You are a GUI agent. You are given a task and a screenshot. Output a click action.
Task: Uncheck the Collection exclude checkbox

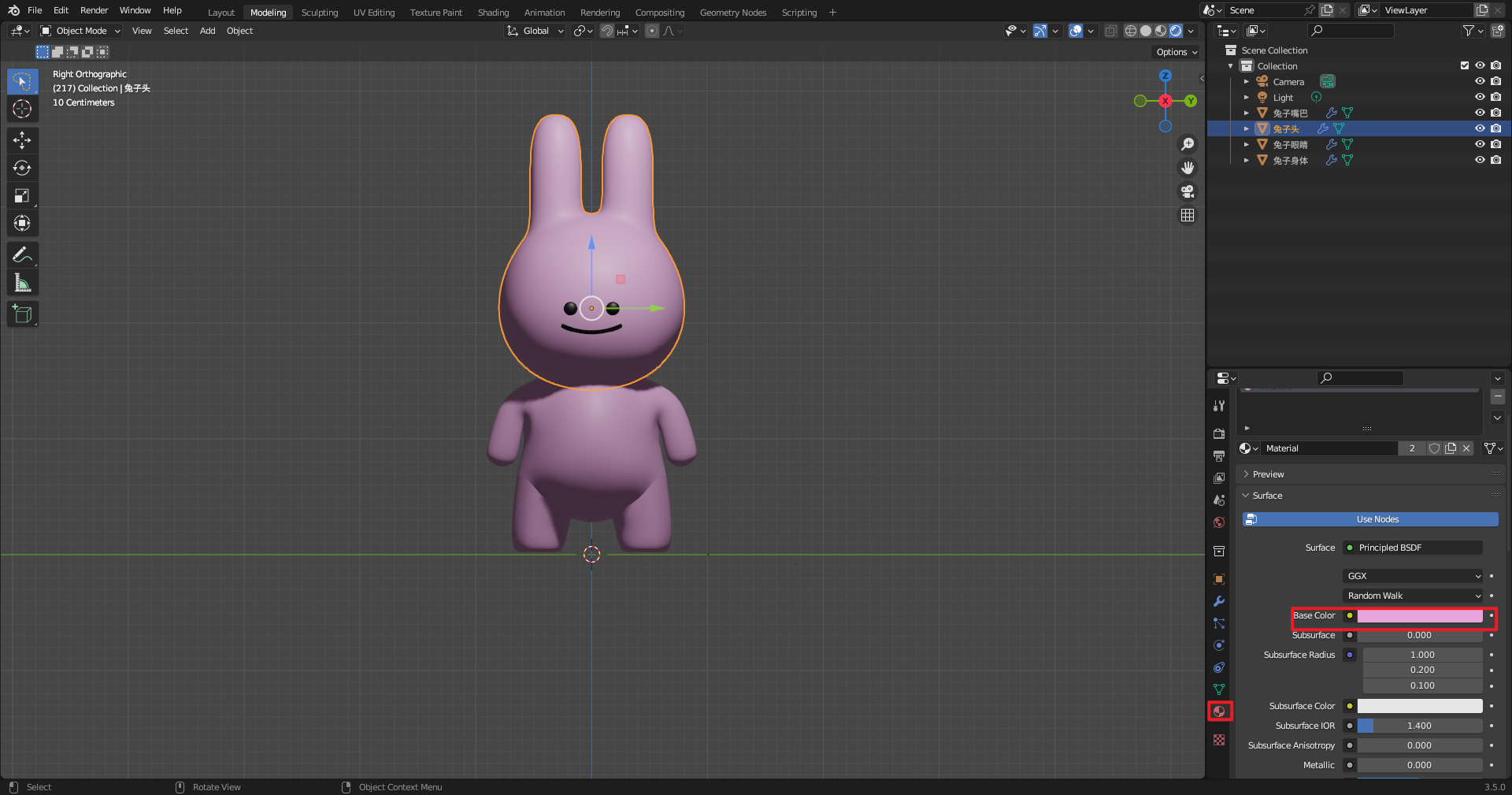[x=1465, y=65]
